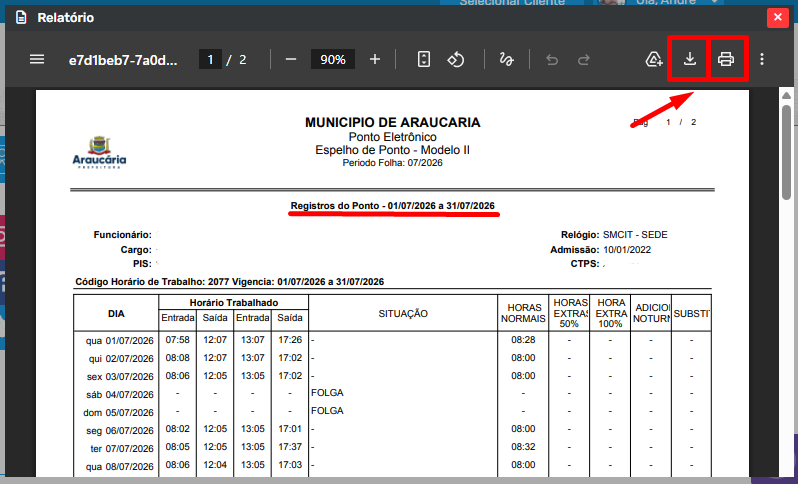Click the 17:26 exit time

(x=290, y=339)
